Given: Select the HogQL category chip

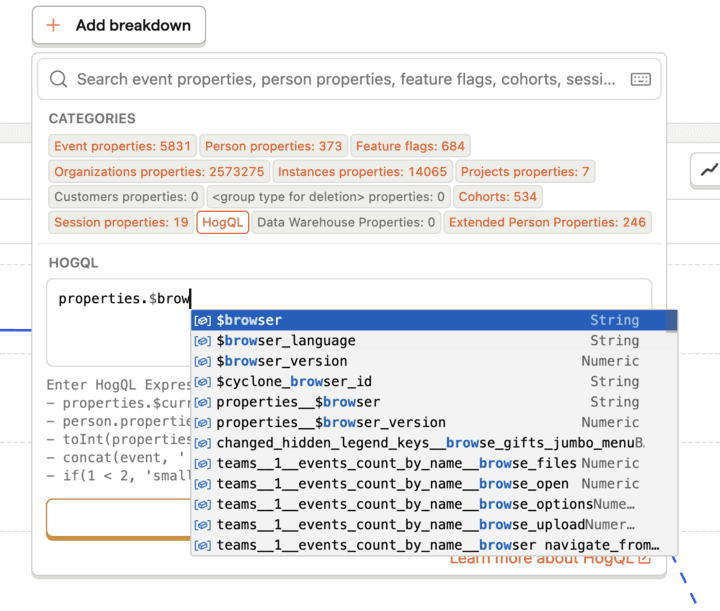Looking at the screenshot, I should pos(223,222).
